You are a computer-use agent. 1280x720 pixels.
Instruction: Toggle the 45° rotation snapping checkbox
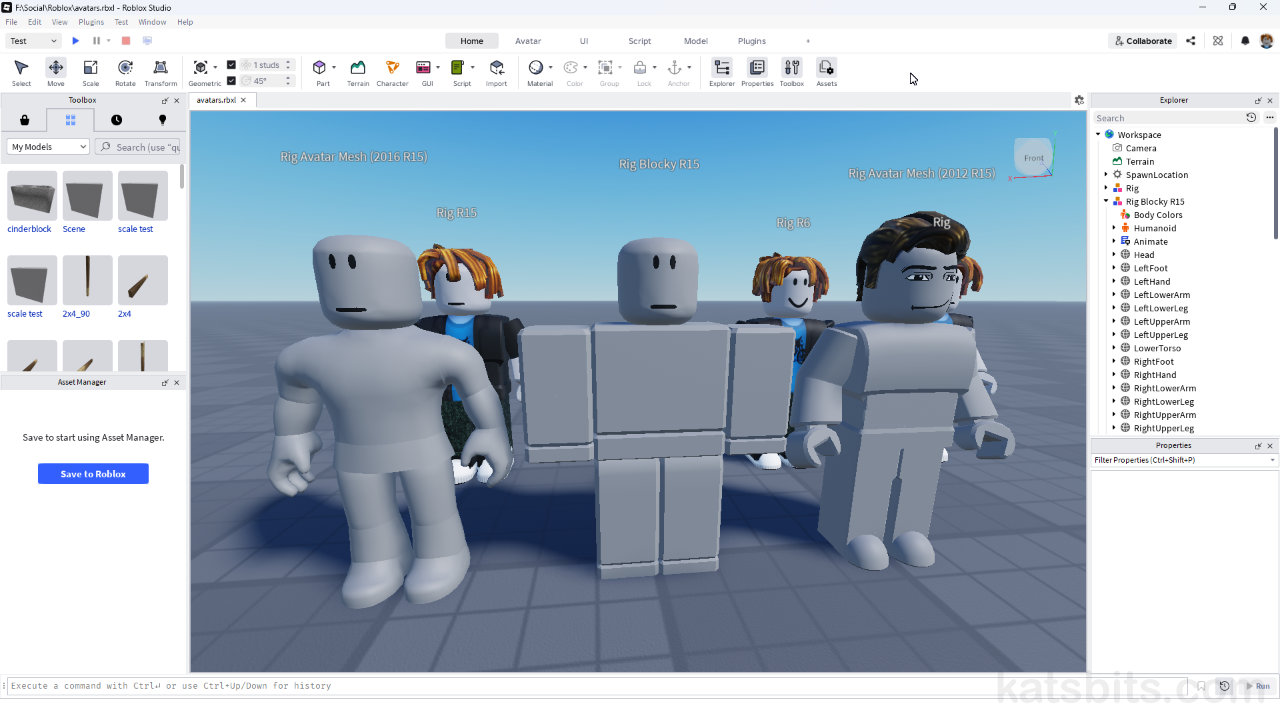click(232, 81)
